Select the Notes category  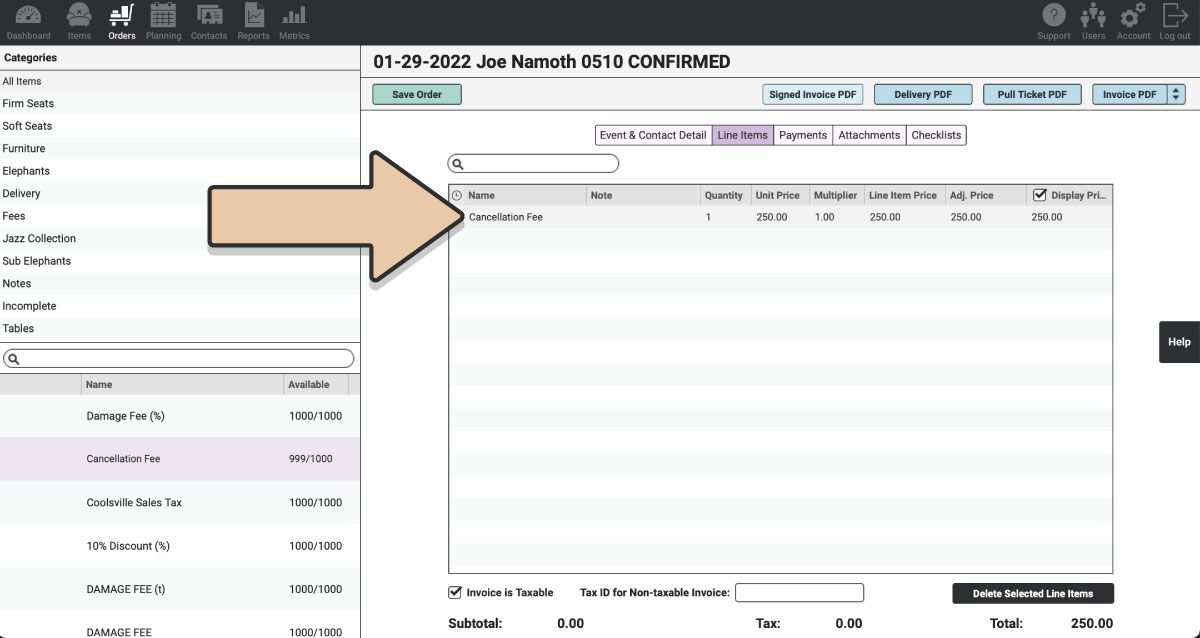(180, 283)
